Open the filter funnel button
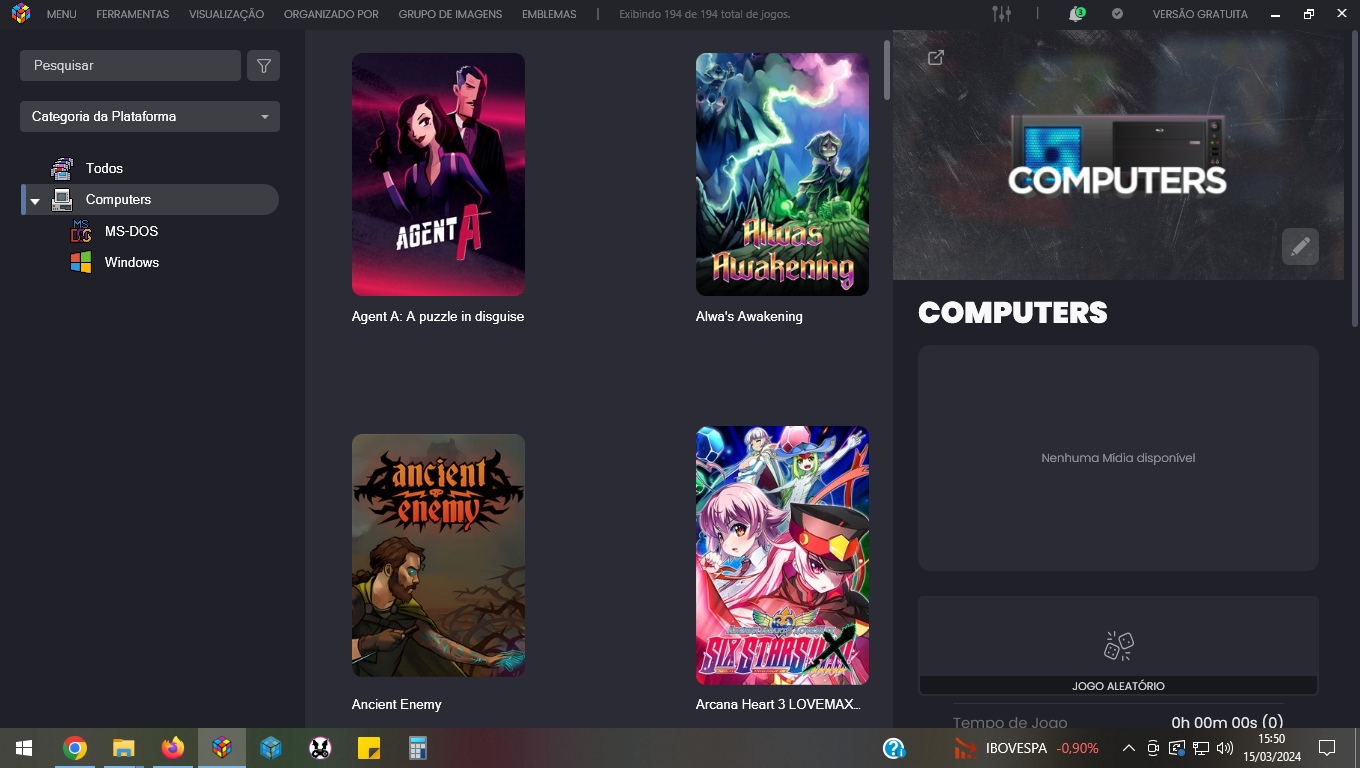Screen dimensions: 1360x768 (263, 65)
